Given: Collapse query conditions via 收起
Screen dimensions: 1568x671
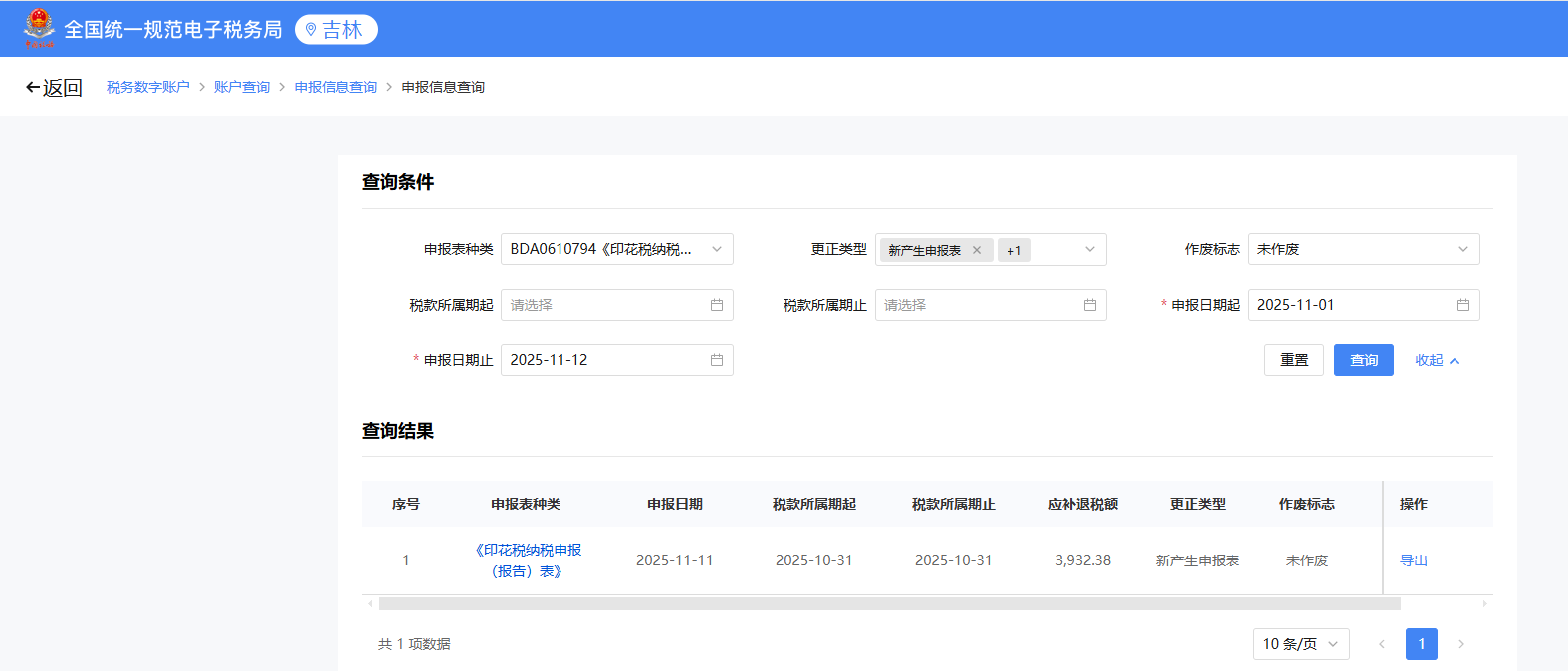Looking at the screenshot, I should (x=1437, y=360).
